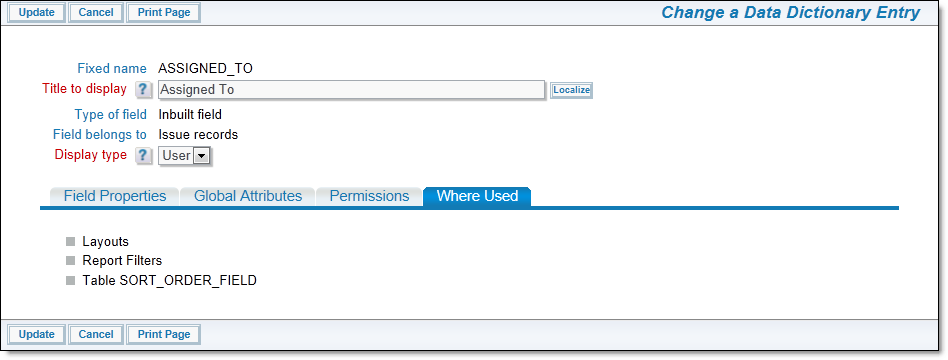Open help icon beside Display type
Viewport: 948px width, 360px height.
[143, 155]
